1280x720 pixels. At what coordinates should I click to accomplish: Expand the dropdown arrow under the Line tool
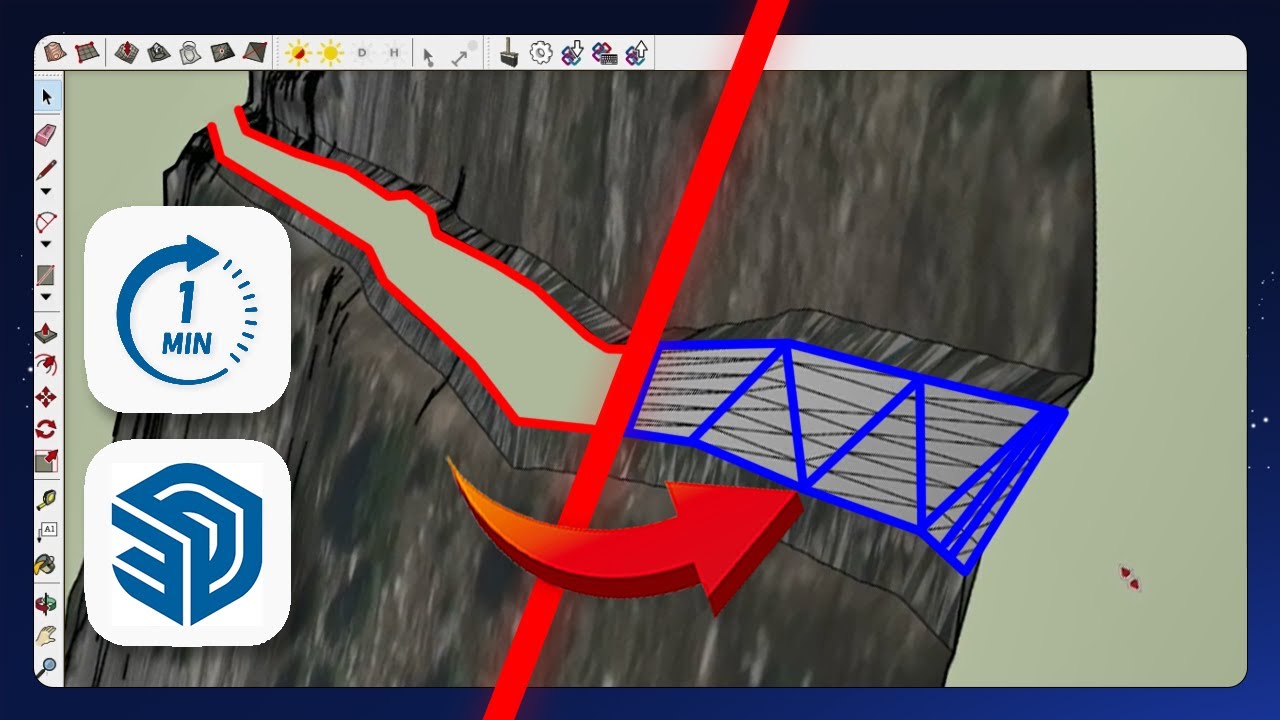46,191
